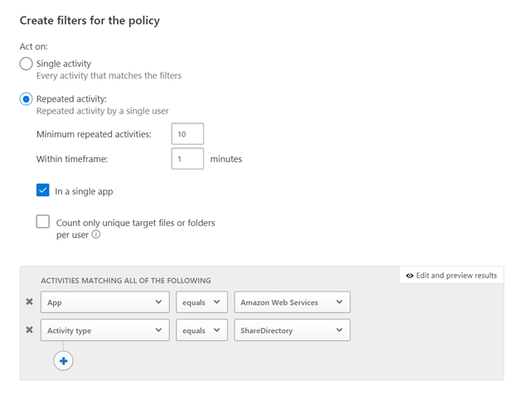The image size is (517, 400).
Task: Open the Activity type field dropdown
Action: (x=105, y=330)
